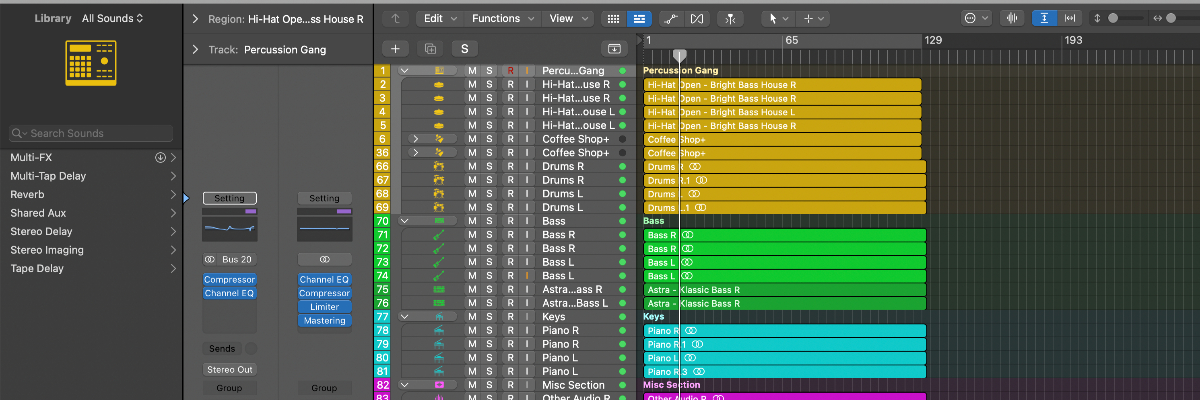Click the bass guitar icon on track 71
The image size is (1200, 400).
pos(439,235)
